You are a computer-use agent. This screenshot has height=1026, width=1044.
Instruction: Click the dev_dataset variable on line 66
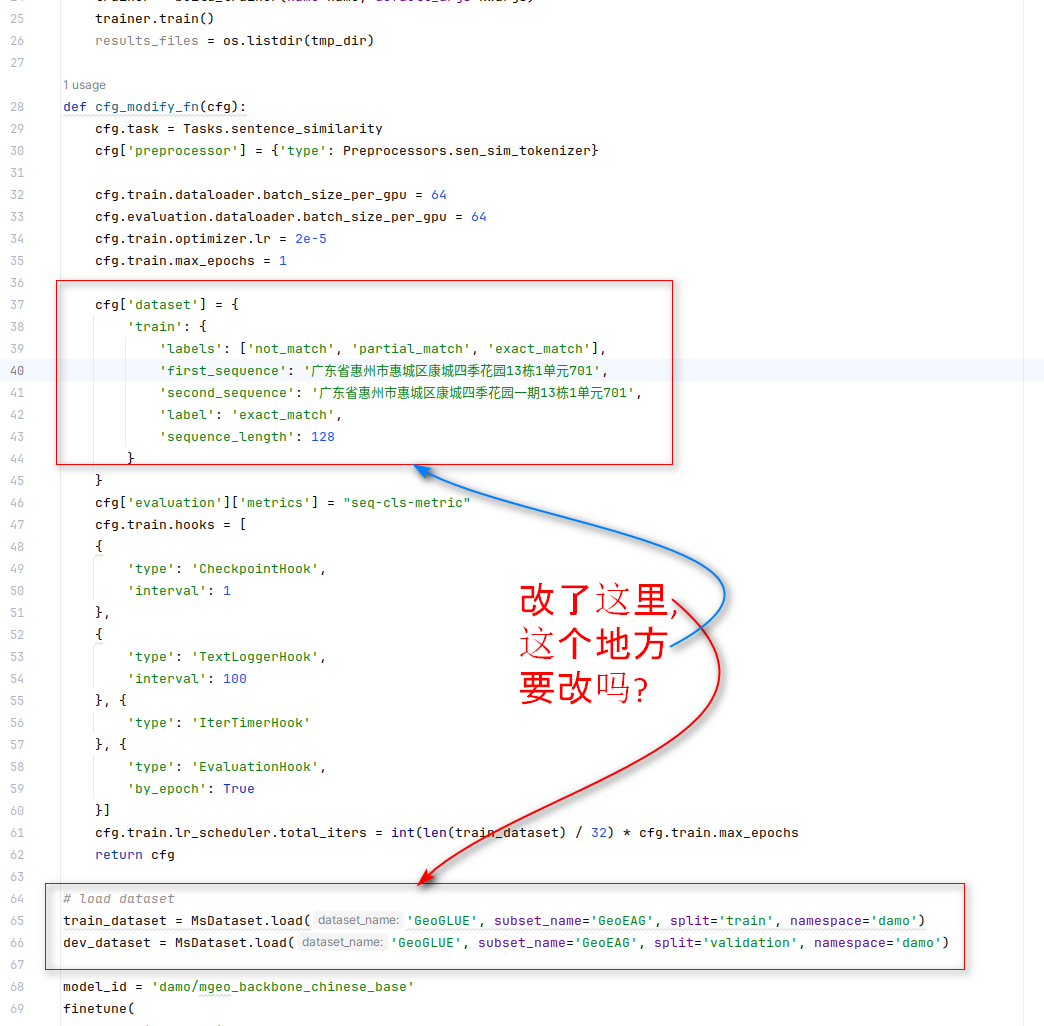107,942
